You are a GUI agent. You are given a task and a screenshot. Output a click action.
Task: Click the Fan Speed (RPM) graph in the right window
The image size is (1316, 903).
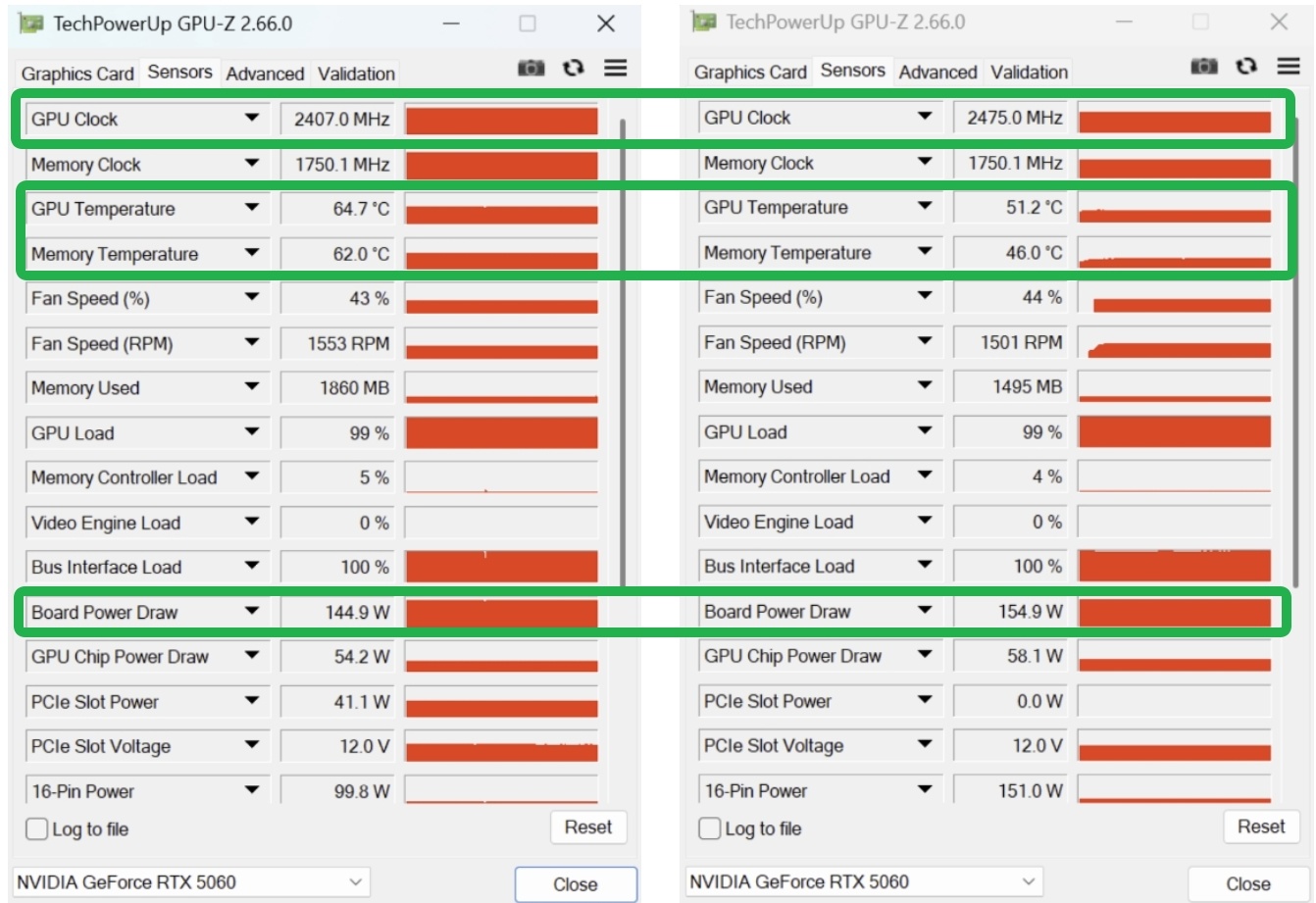click(1174, 342)
